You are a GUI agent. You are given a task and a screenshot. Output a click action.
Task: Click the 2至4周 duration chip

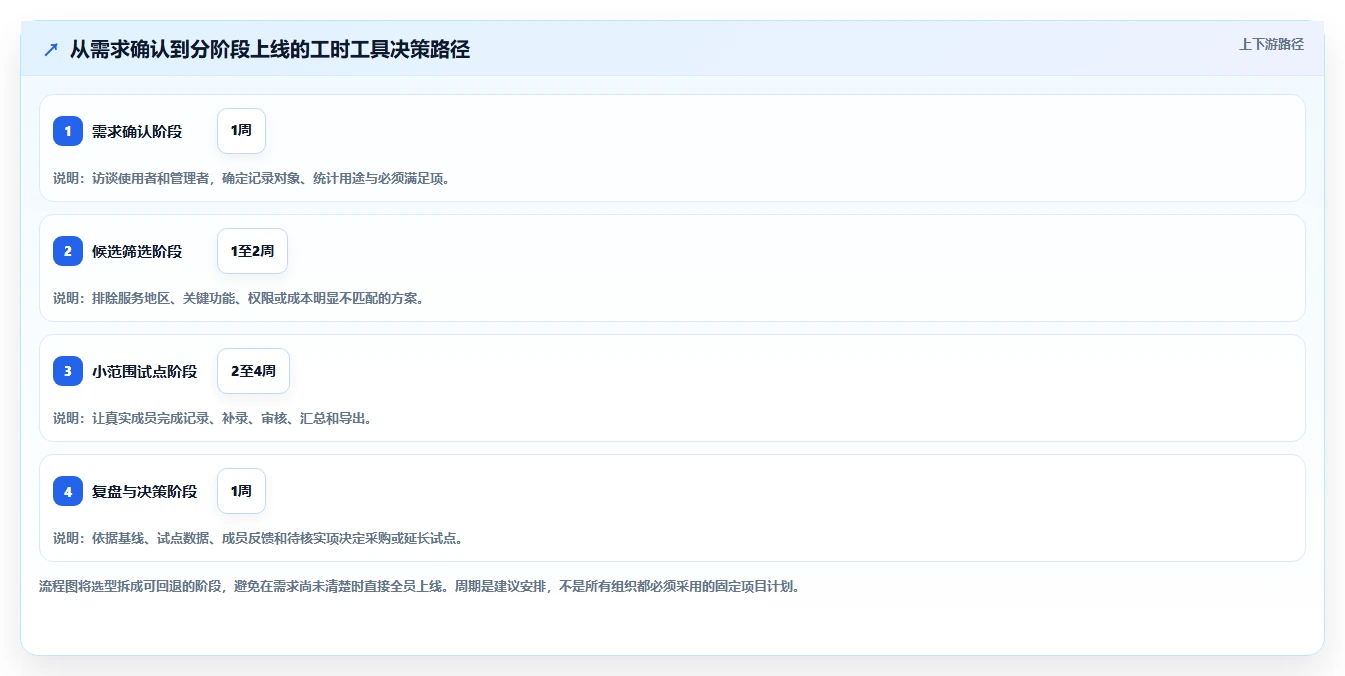(253, 371)
